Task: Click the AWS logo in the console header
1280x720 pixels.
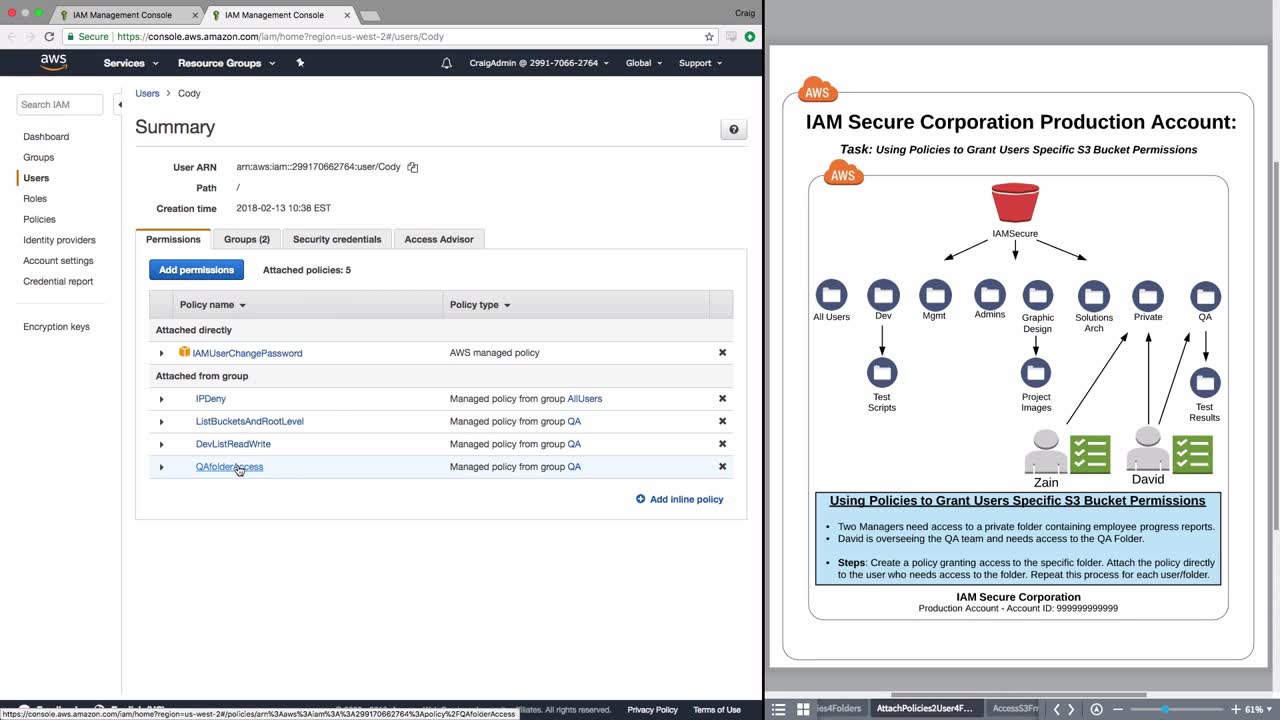Action: (x=53, y=62)
